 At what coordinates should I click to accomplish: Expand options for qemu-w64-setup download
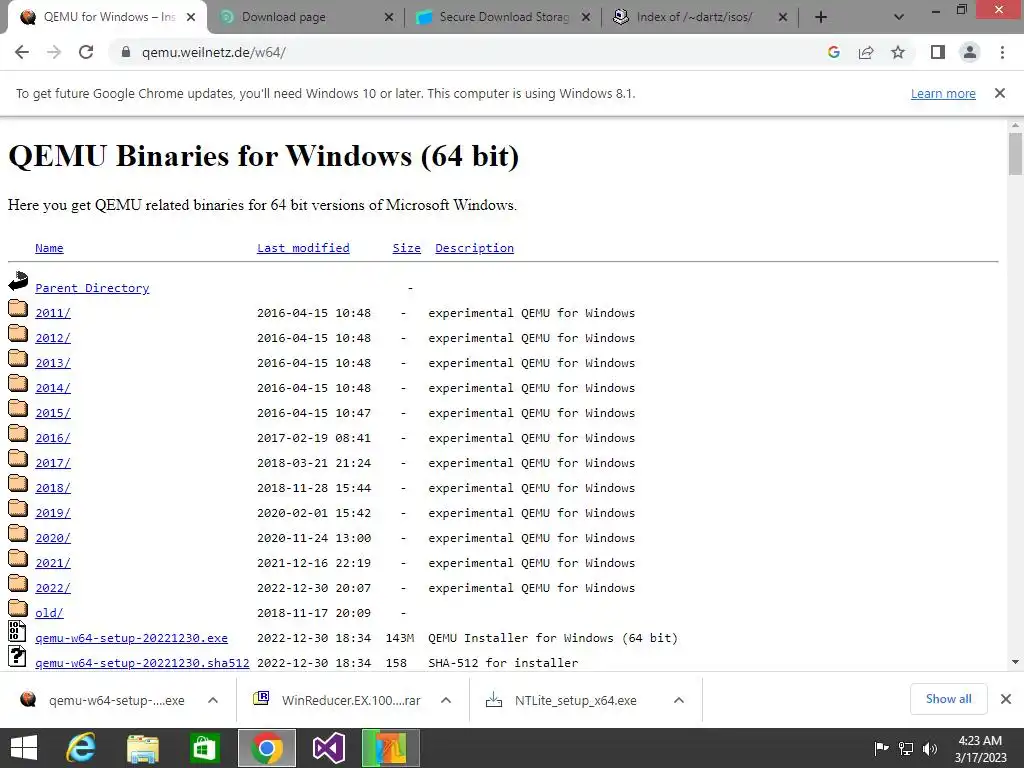[x=213, y=700]
